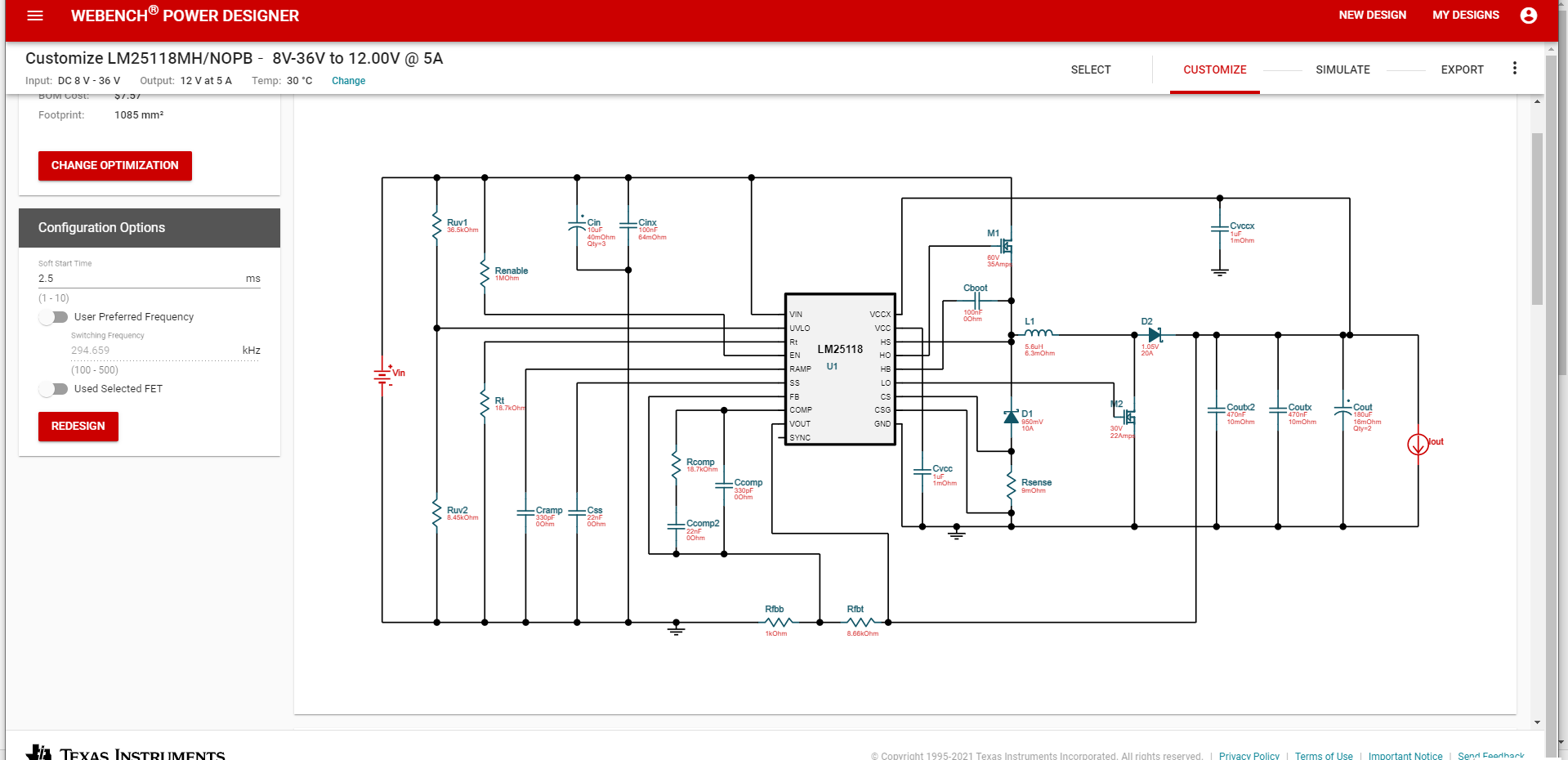Select the Cramp capacitor symbol

(525, 513)
